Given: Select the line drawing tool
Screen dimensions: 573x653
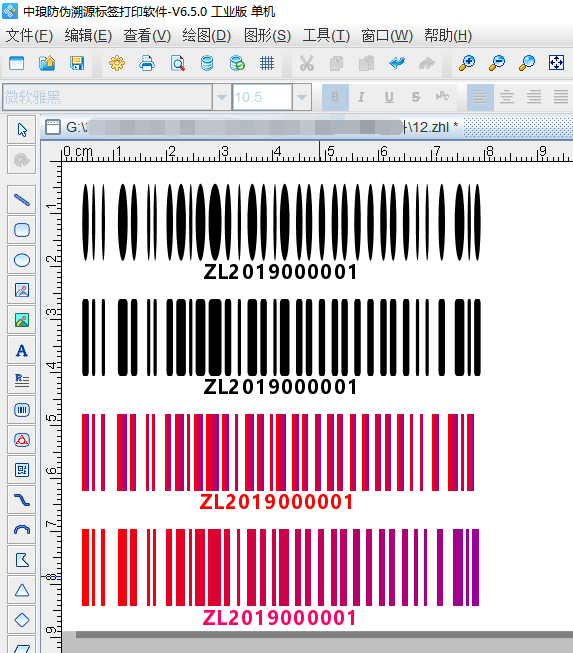Looking at the screenshot, I should pyautogui.click(x=22, y=200).
